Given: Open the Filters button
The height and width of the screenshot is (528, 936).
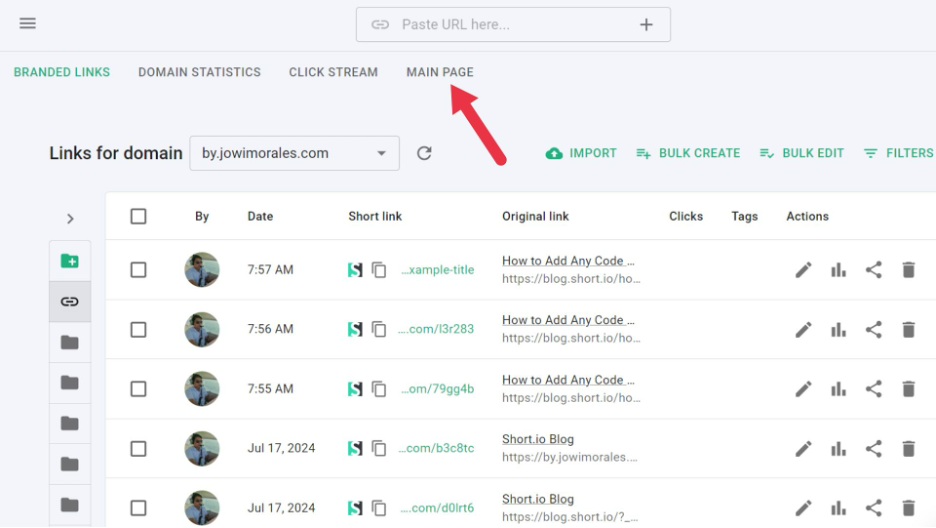Looking at the screenshot, I should (898, 153).
